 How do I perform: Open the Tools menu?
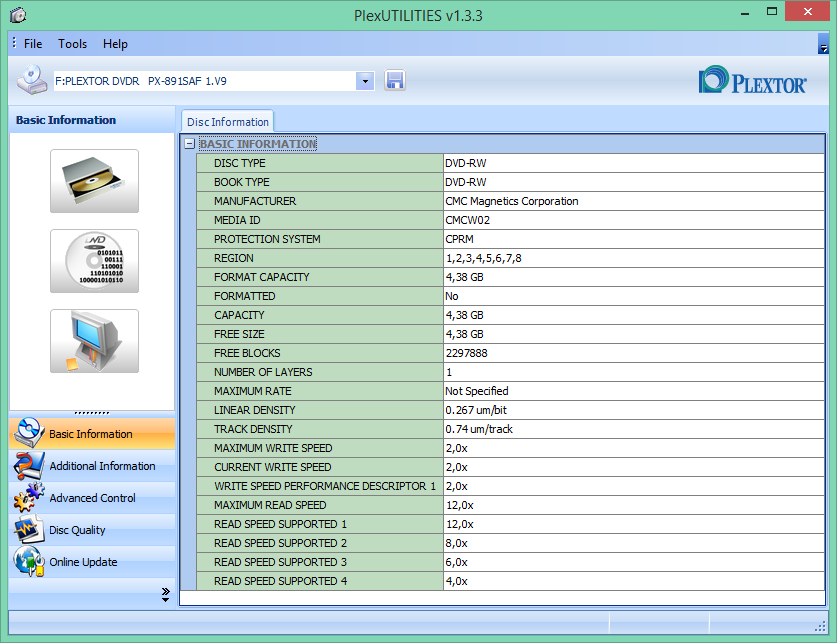(72, 44)
